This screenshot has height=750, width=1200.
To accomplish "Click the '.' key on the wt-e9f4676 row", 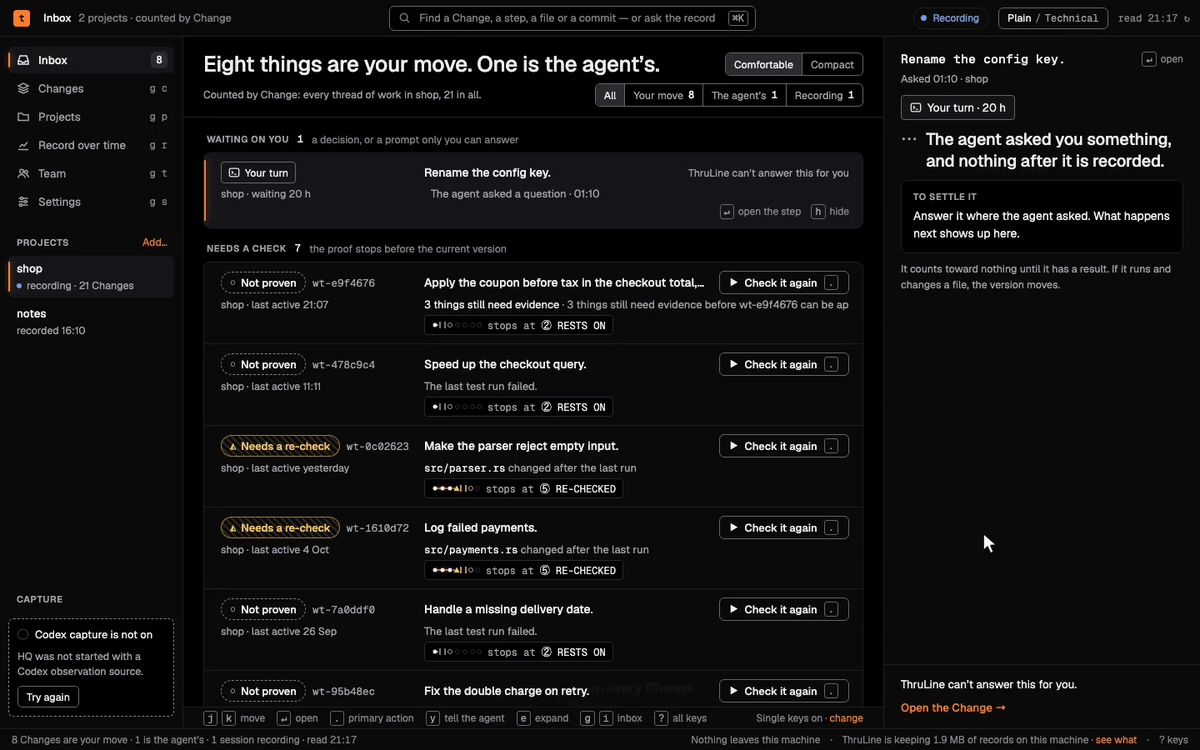I will (x=832, y=283).
